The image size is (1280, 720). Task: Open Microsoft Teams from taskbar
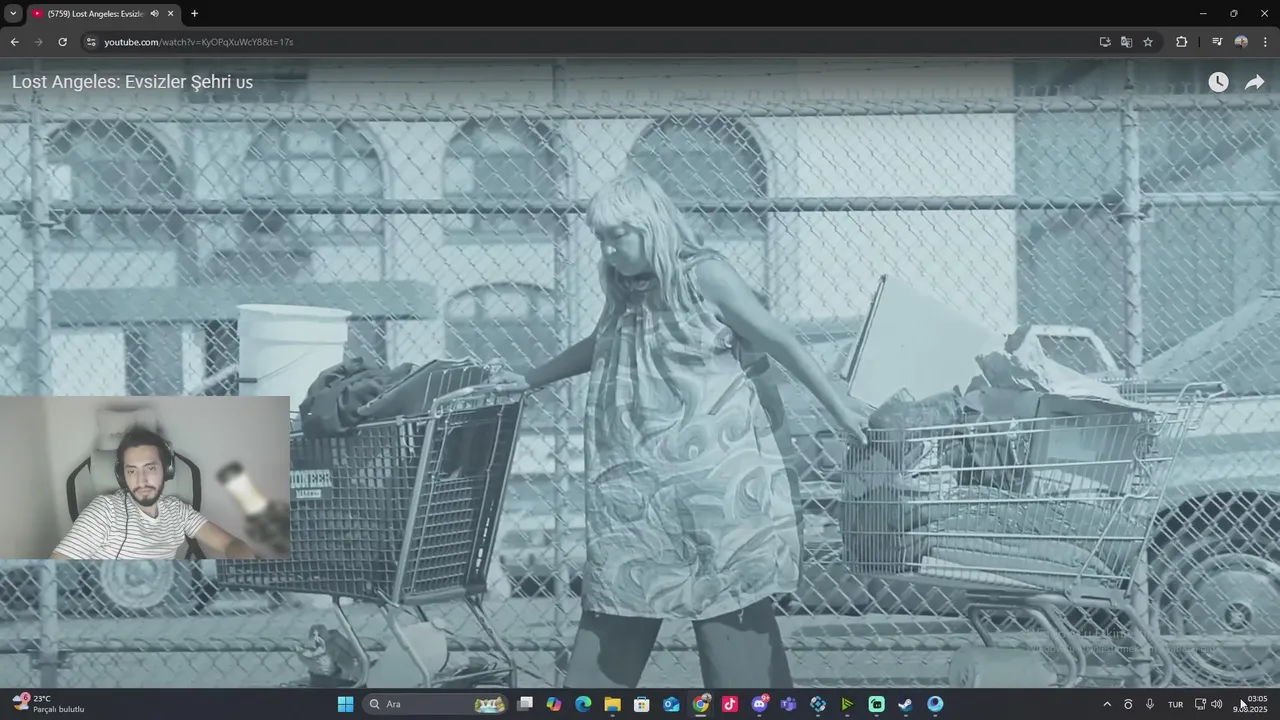(788, 704)
